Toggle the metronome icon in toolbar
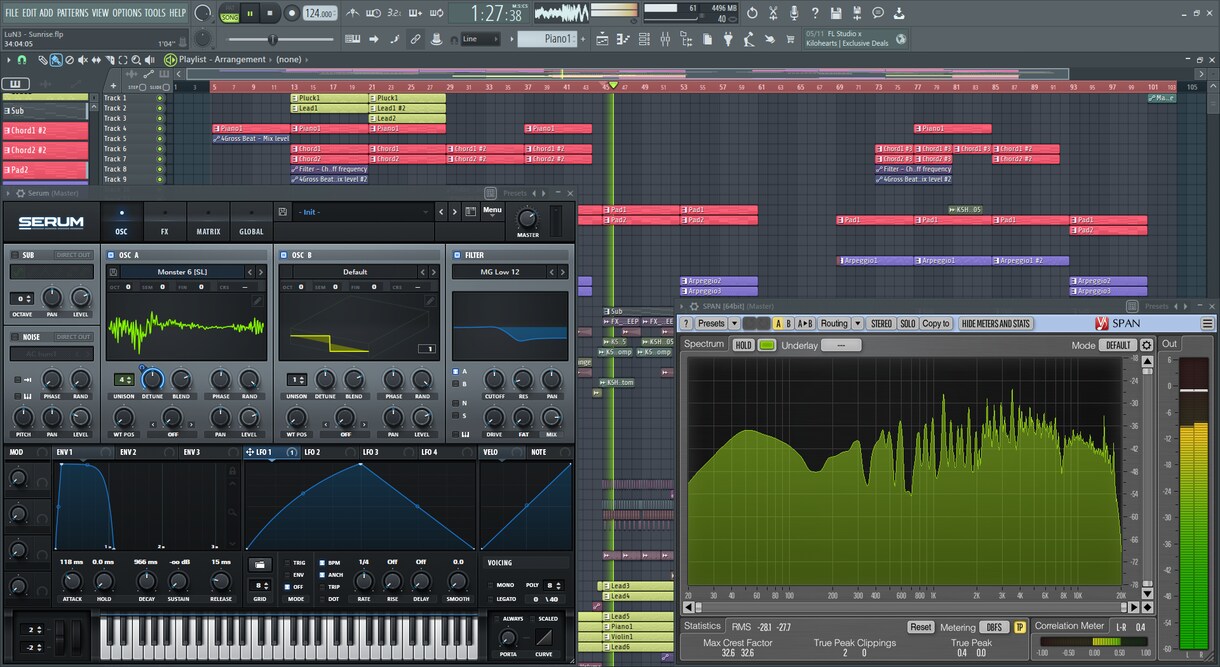1220x667 pixels. (353, 13)
